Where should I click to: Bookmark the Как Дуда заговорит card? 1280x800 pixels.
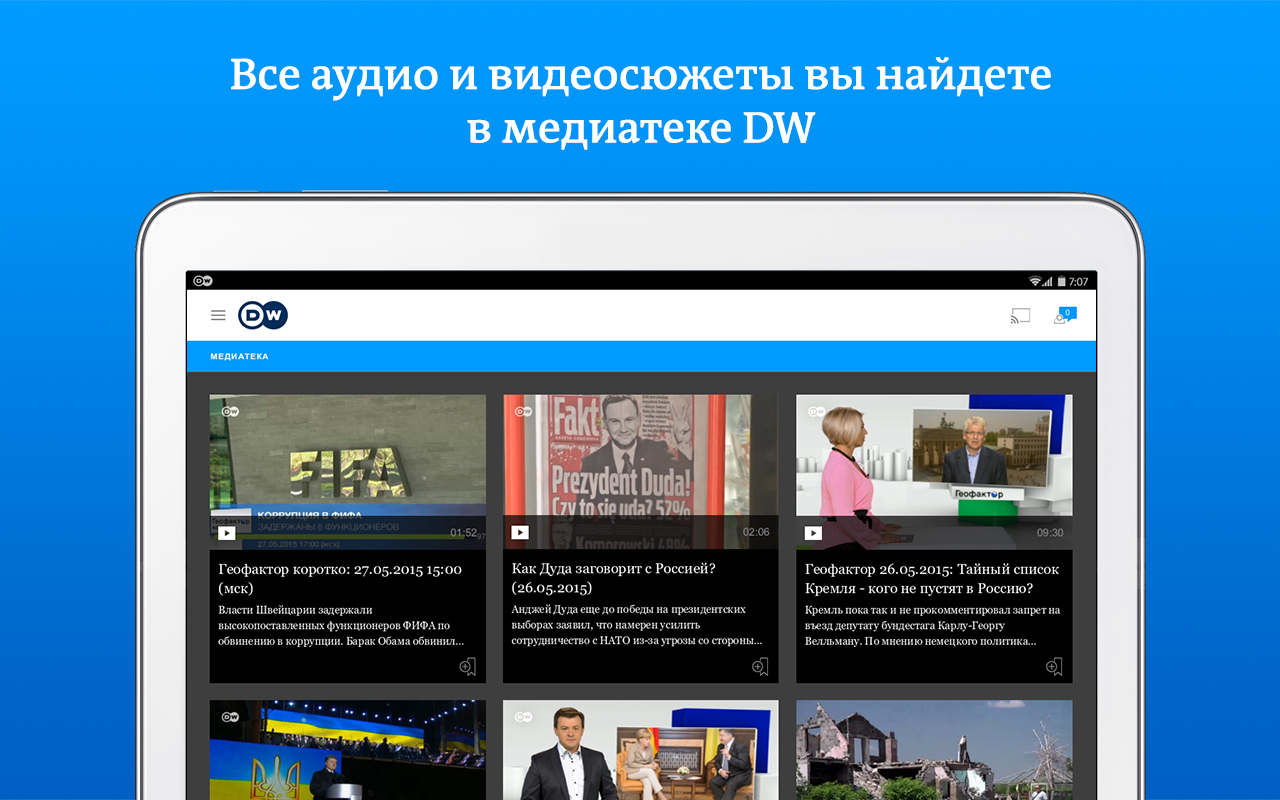click(x=760, y=667)
